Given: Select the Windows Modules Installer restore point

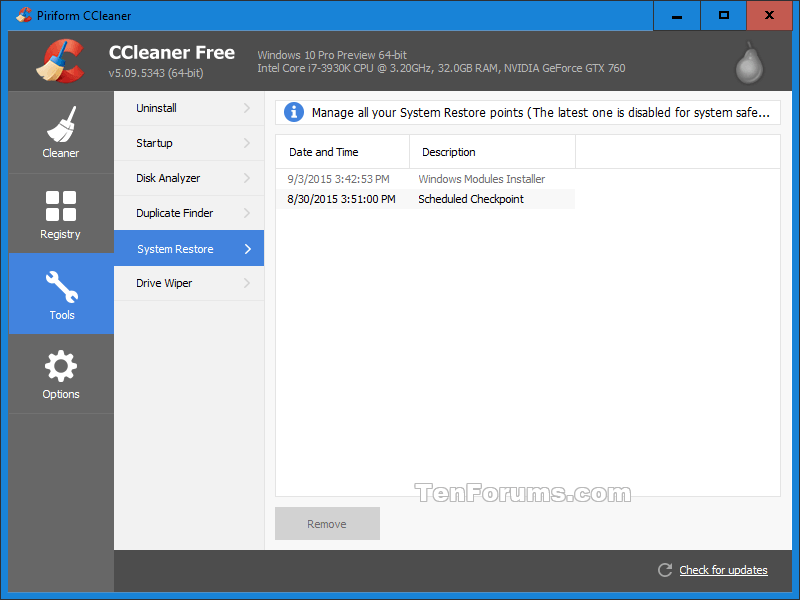Looking at the screenshot, I should pyautogui.click(x=481, y=179).
